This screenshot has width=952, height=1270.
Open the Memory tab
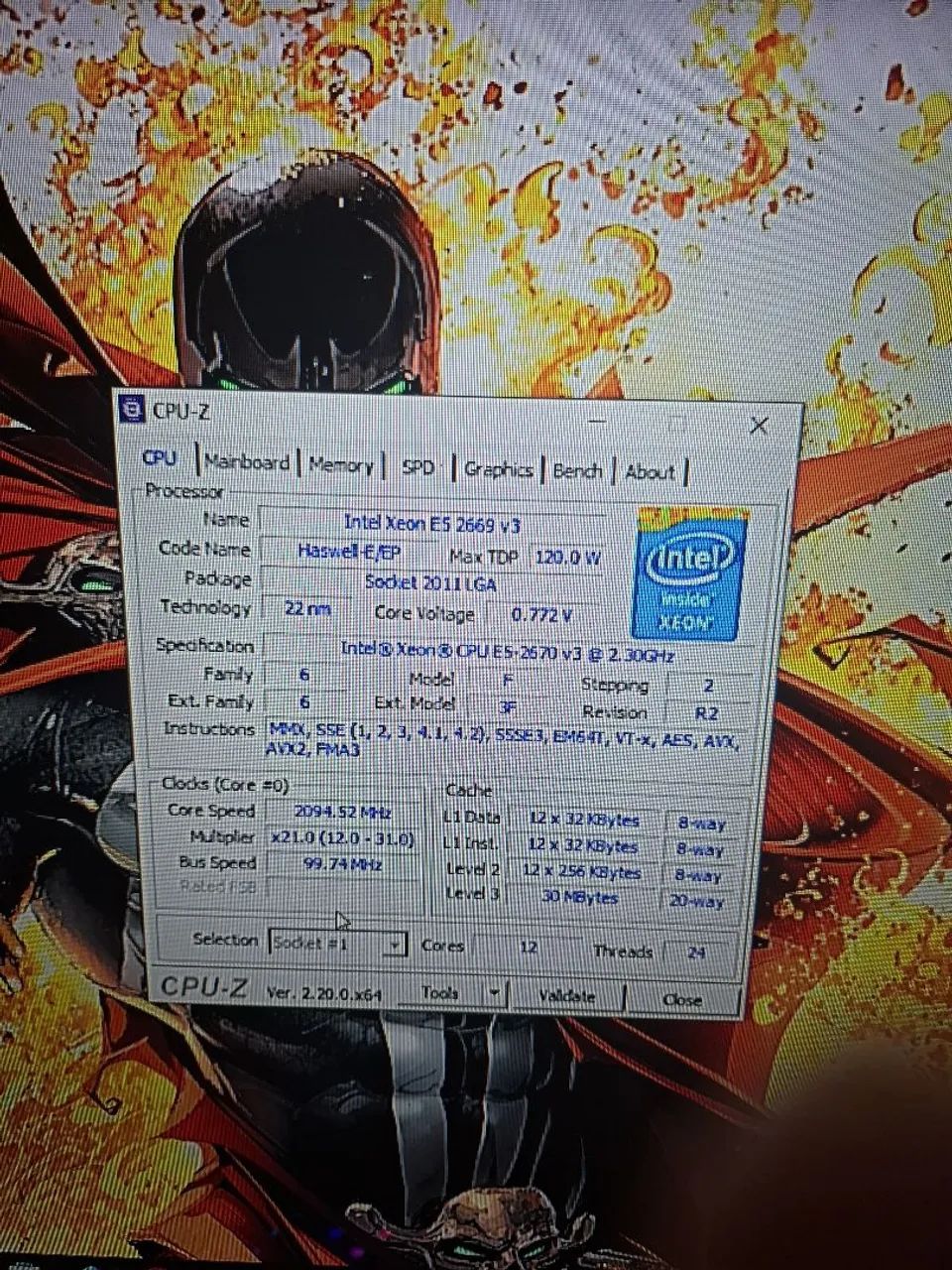(341, 464)
